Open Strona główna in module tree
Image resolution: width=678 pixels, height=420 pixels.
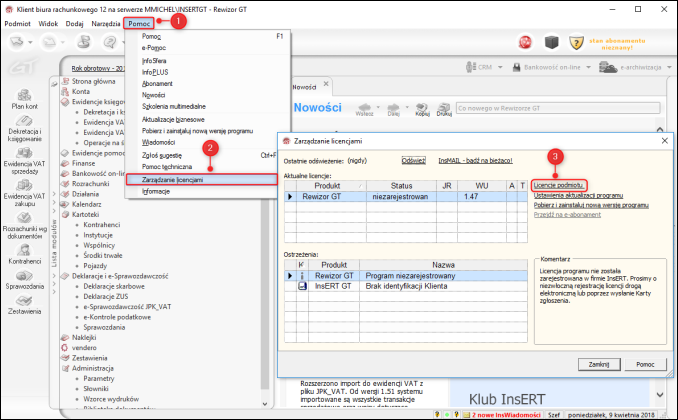[93, 81]
